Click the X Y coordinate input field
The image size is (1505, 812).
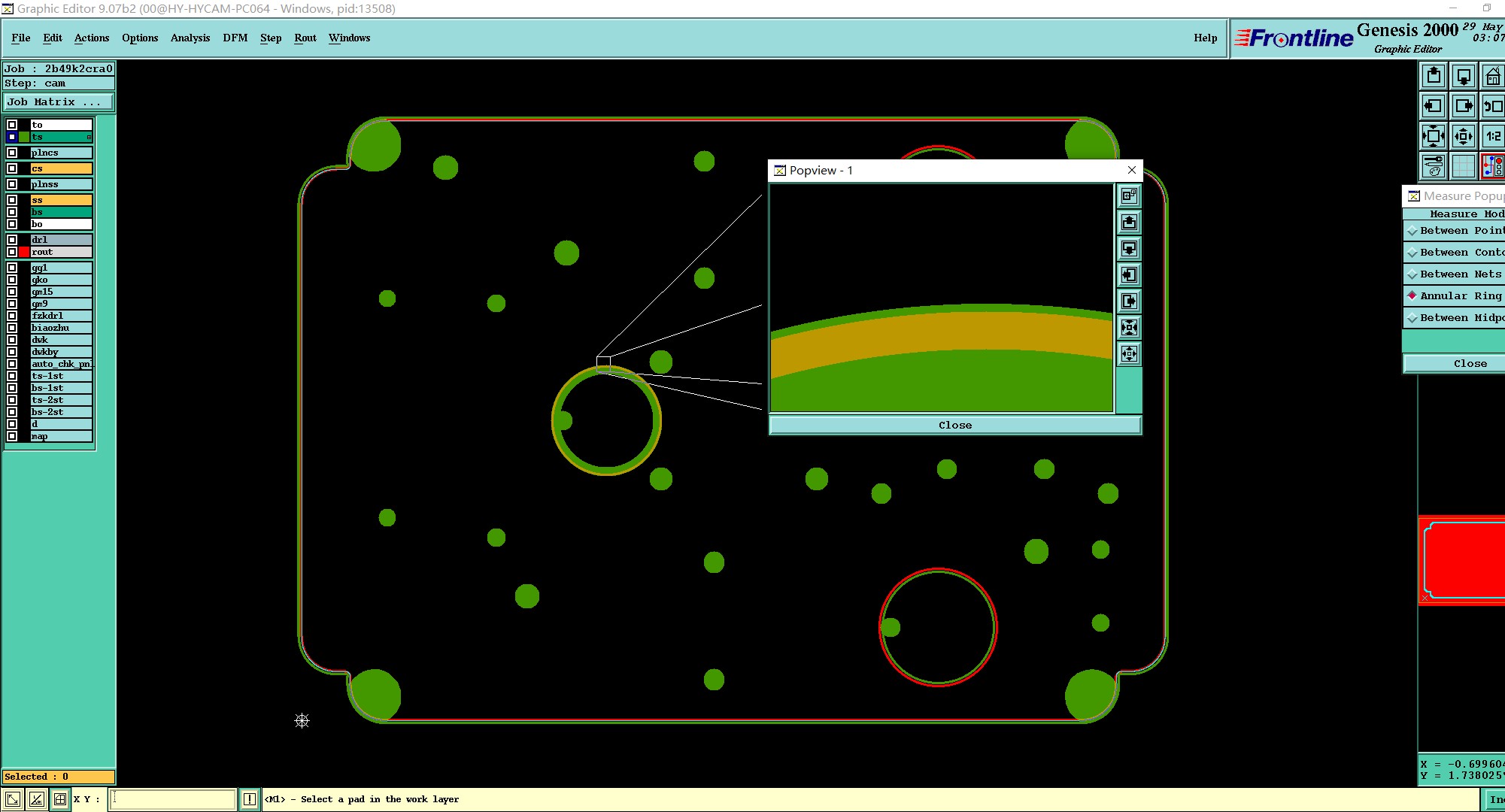pos(173,799)
